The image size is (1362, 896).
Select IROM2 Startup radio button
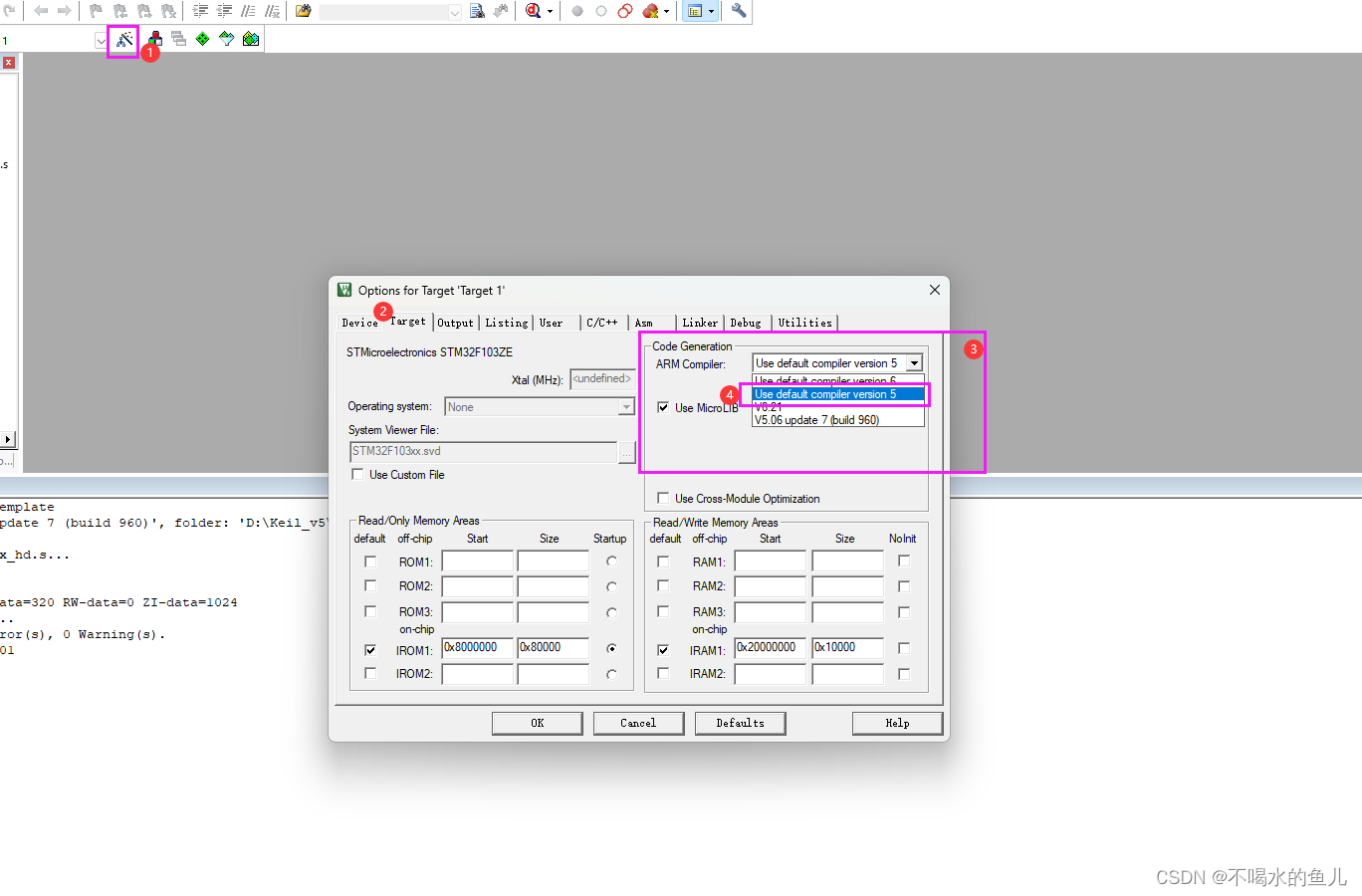[611, 674]
